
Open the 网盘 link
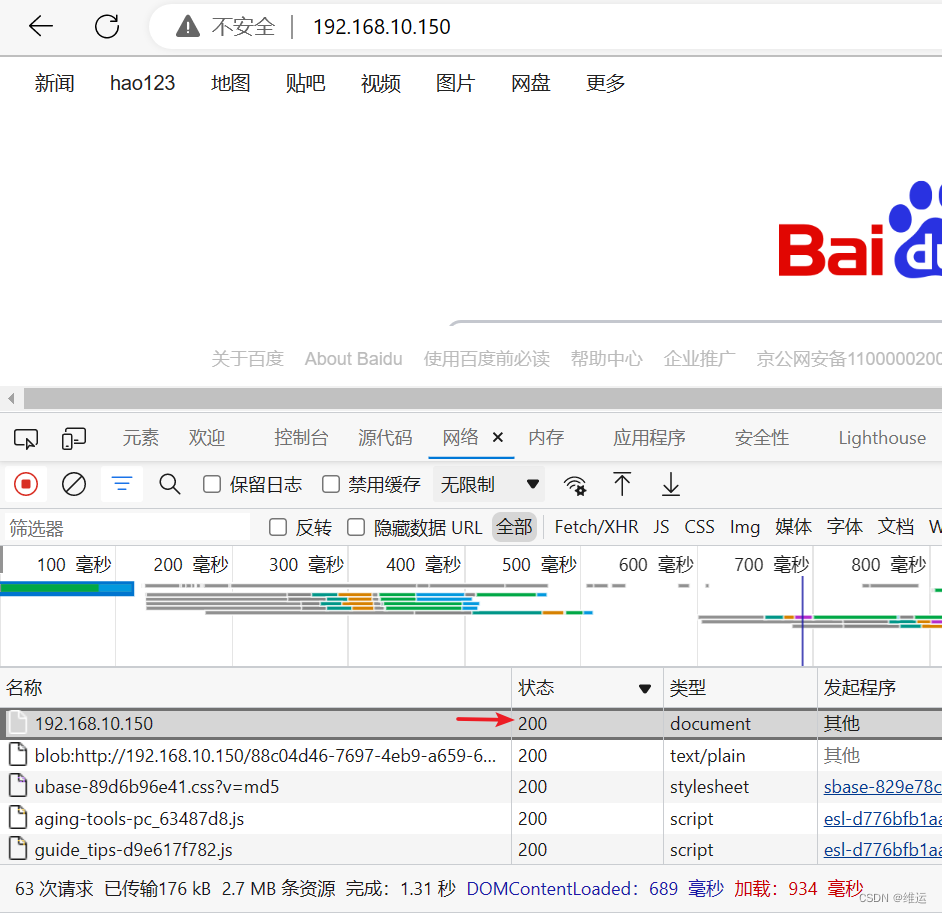(x=530, y=83)
